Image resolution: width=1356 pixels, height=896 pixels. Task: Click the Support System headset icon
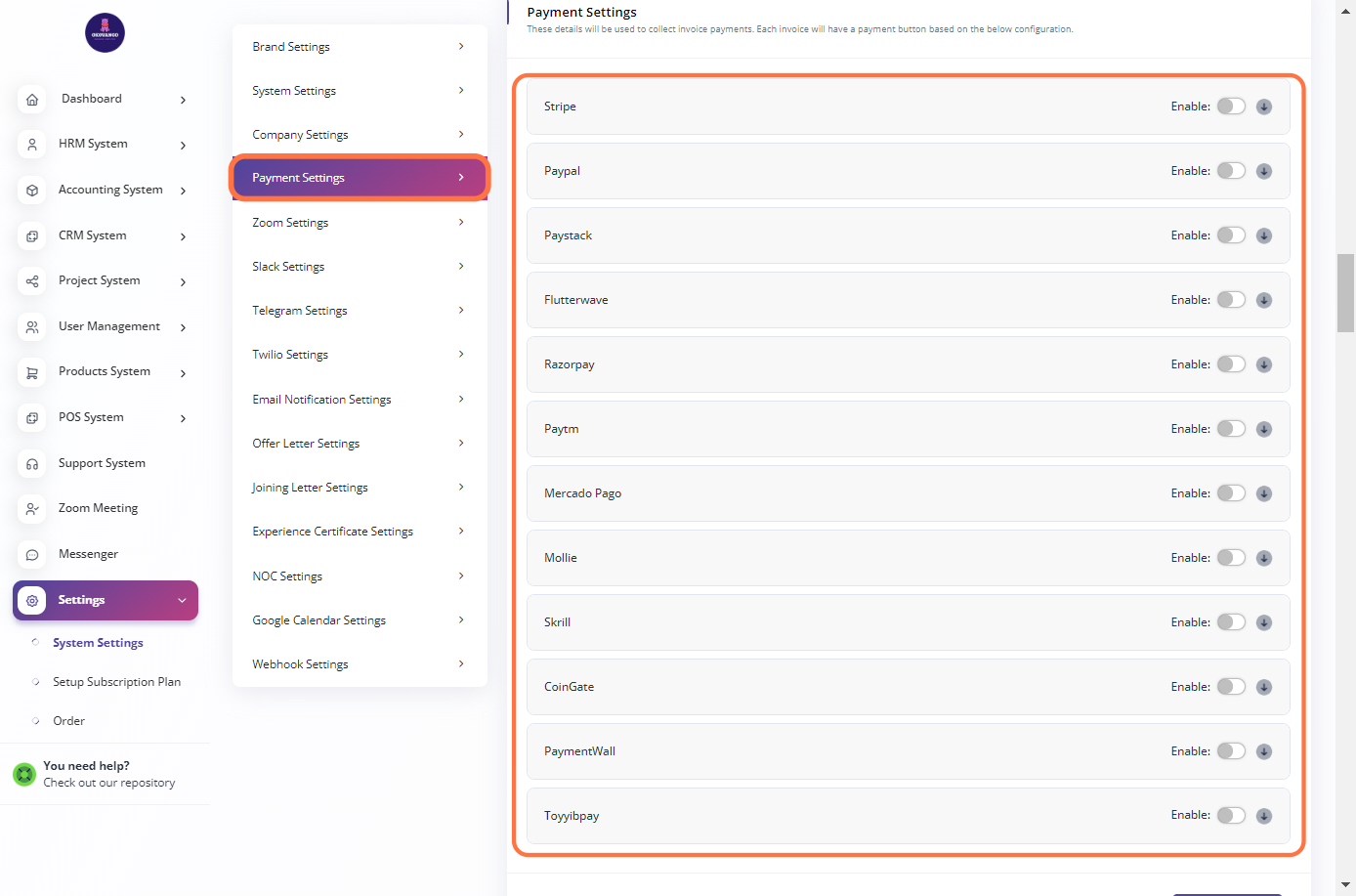(x=32, y=464)
